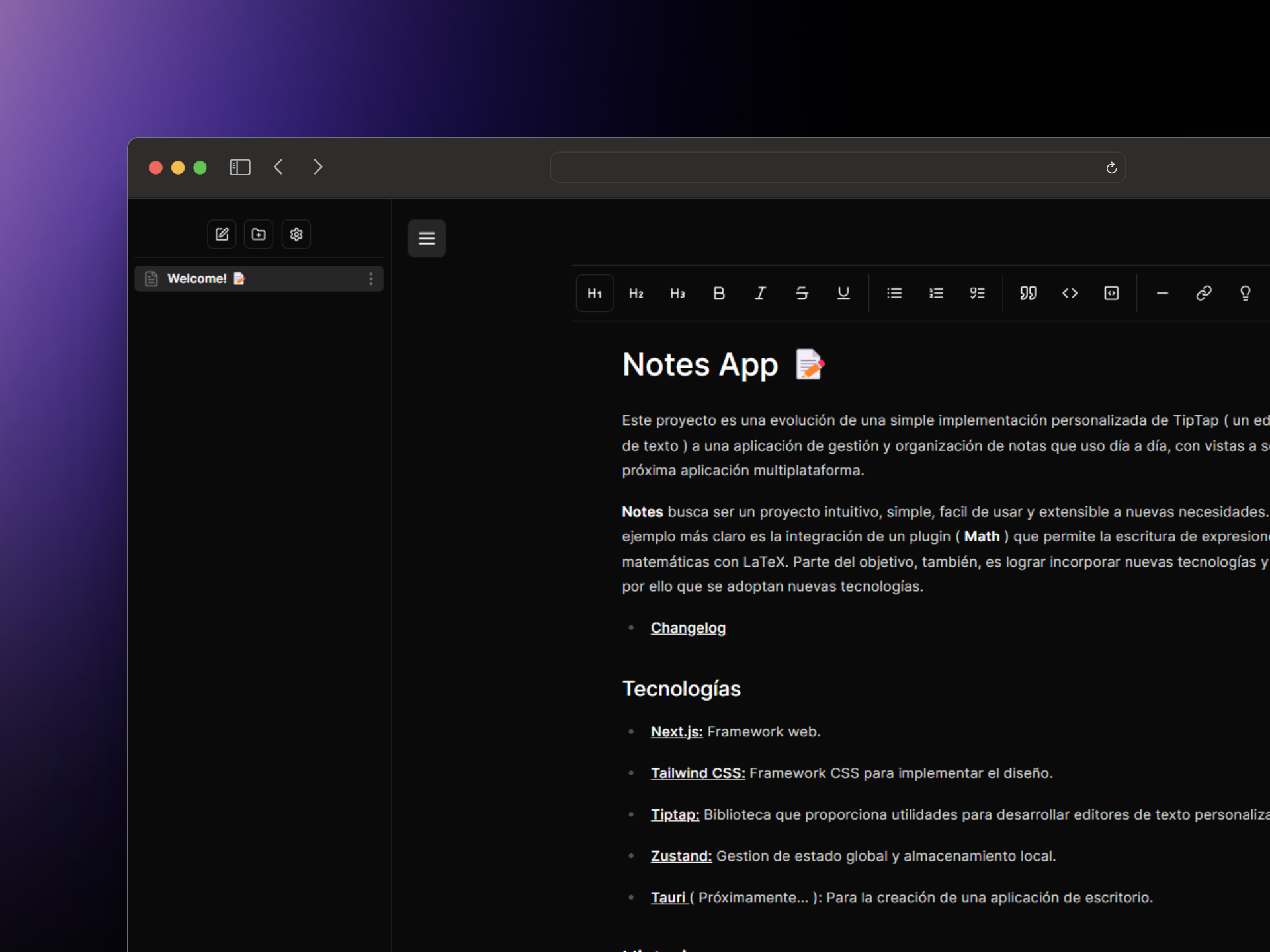Image resolution: width=1270 pixels, height=952 pixels.
Task: Open the Welcome! note options menu
Action: pyautogui.click(x=371, y=279)
